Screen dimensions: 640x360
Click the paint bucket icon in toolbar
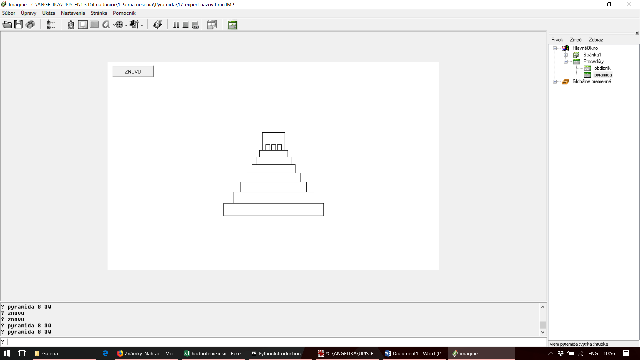(158, 25)
